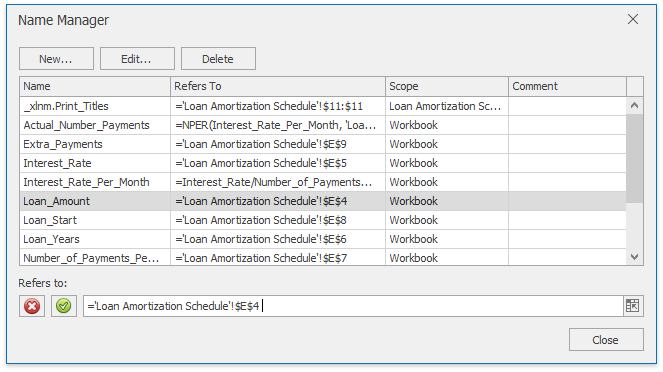This screenshot has height=372, width=663.
Task: Select the Number_of_Payments_Pe... name
Action: (x=91, y=258)
